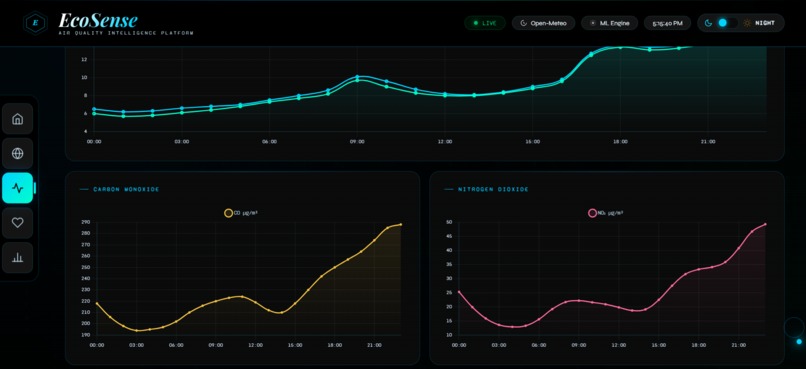Click the 290 value on the CO chart axis

[x=85, y=222]
